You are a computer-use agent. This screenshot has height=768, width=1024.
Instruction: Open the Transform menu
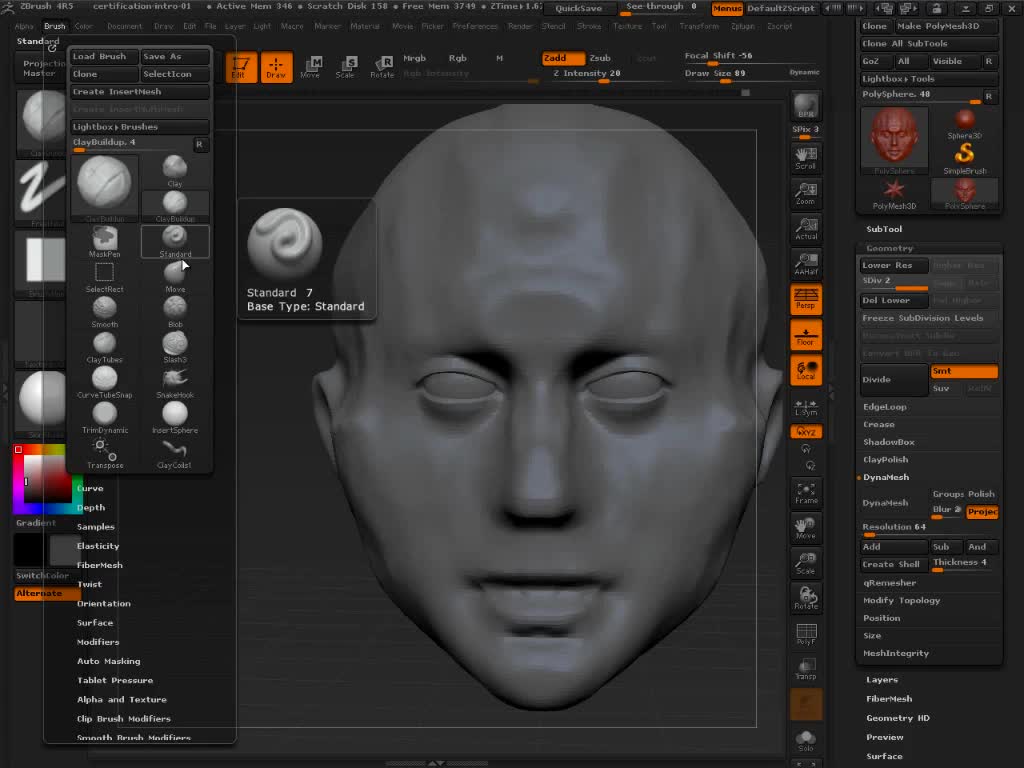coord(699,26)
